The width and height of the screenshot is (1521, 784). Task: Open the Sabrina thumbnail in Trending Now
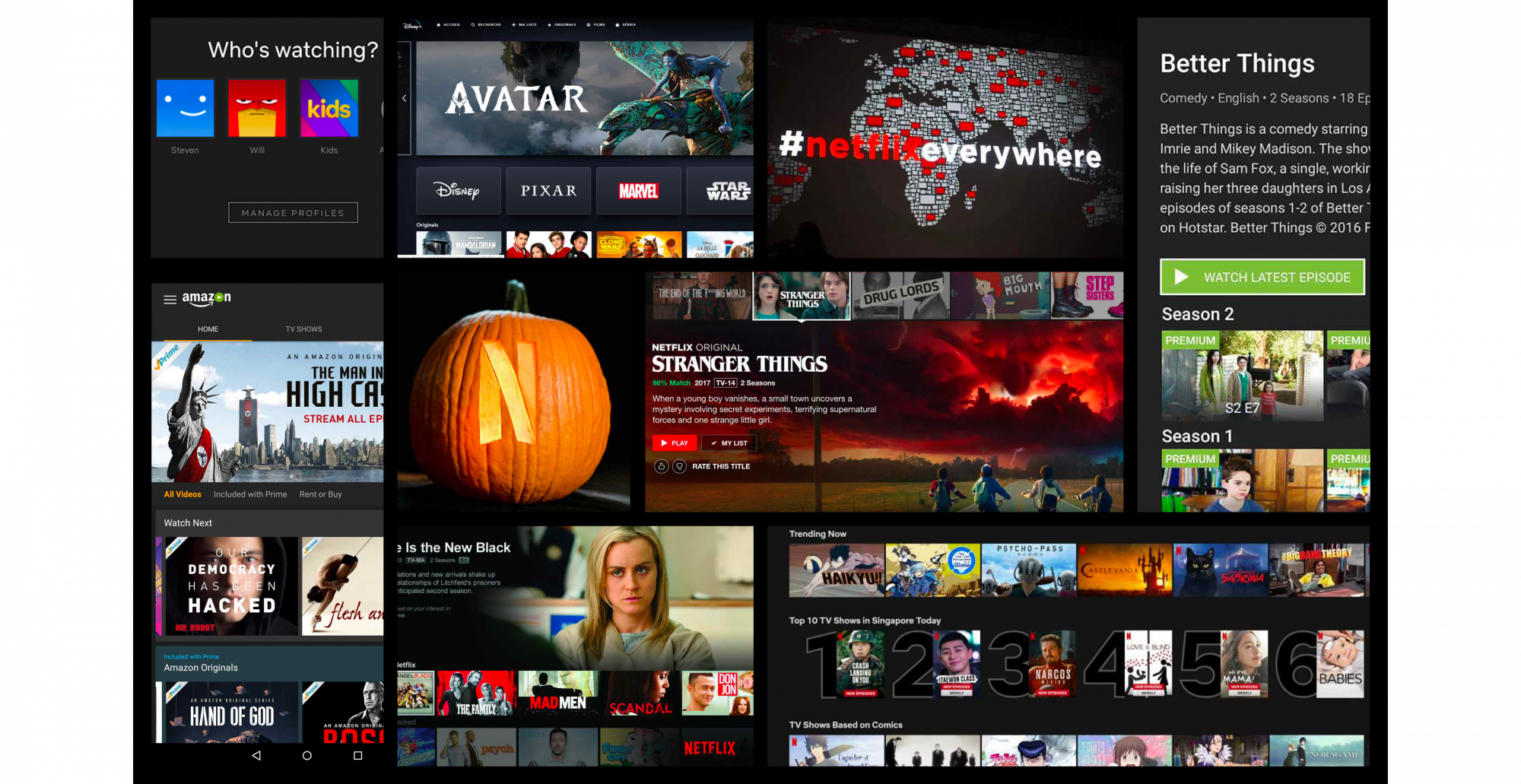click(1221, 570)
